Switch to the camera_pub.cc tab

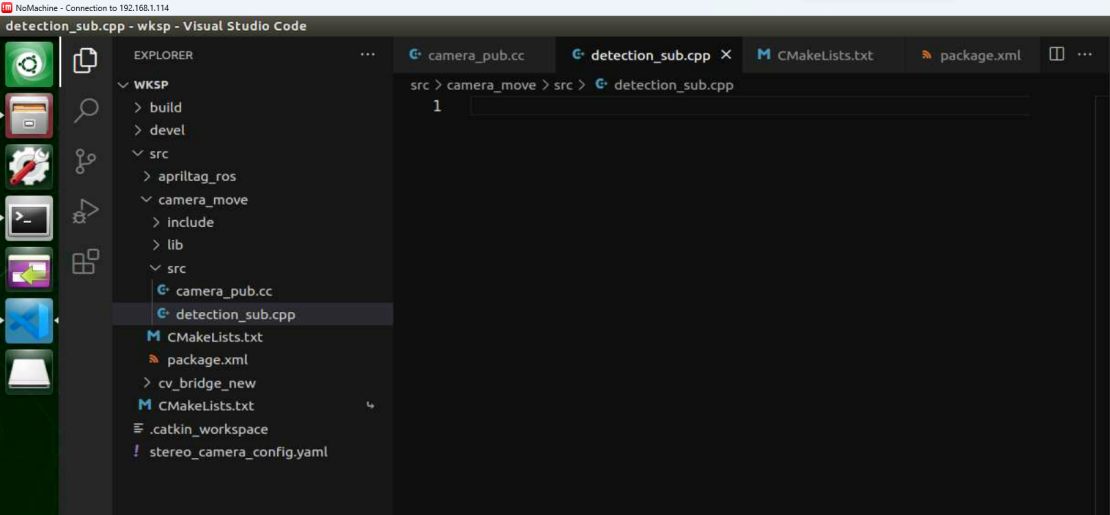[x=474, y=55]
